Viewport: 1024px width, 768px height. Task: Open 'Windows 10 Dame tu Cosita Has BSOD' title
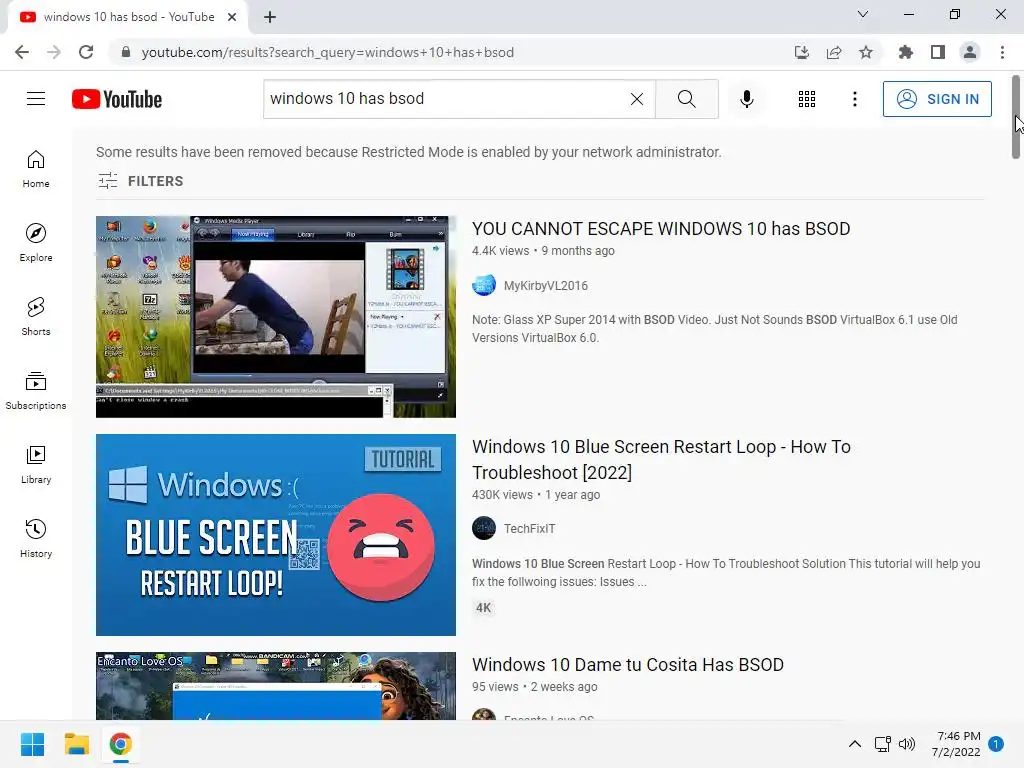[628, 665]
